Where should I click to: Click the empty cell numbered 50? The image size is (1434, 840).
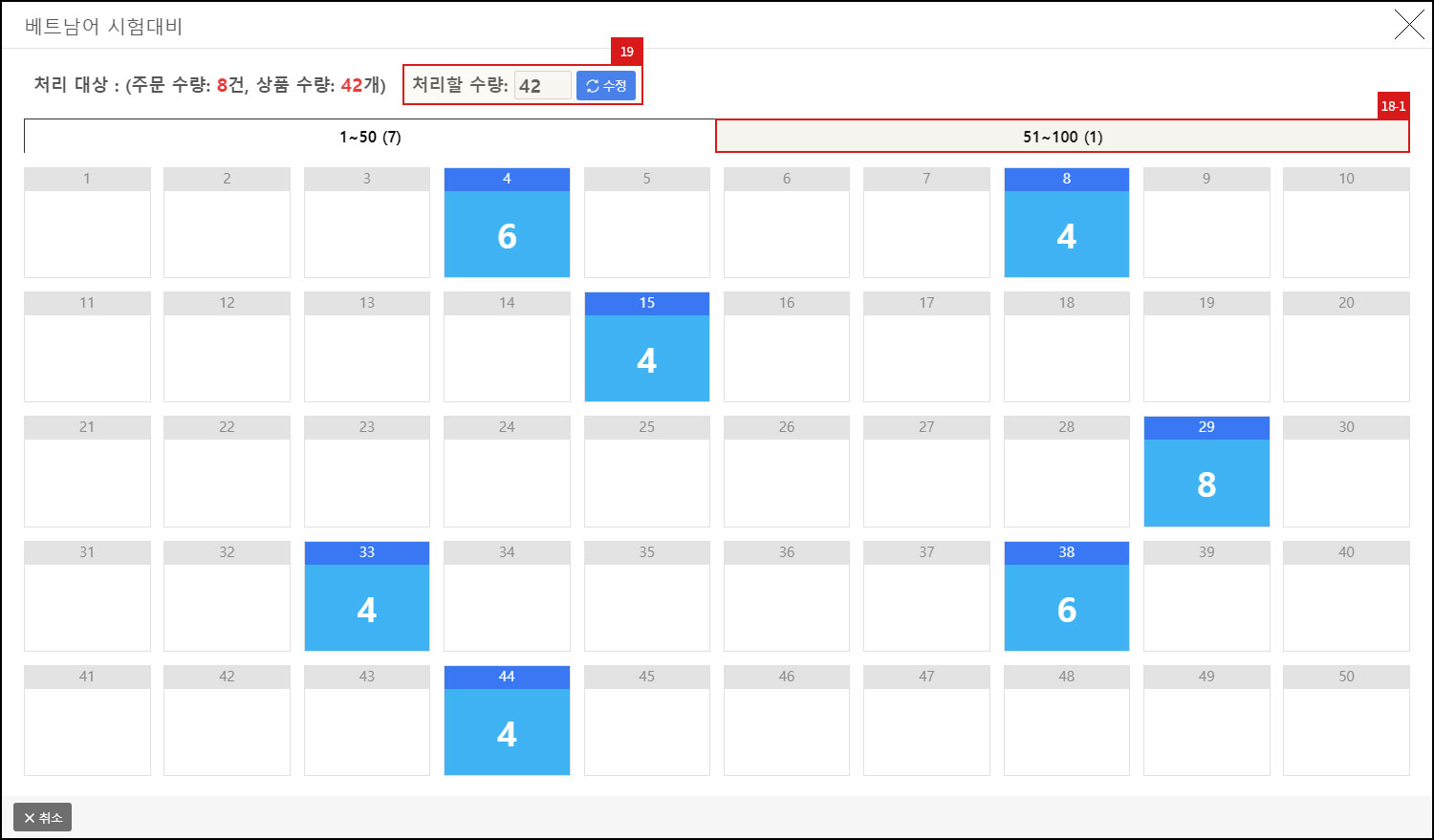1346,720
